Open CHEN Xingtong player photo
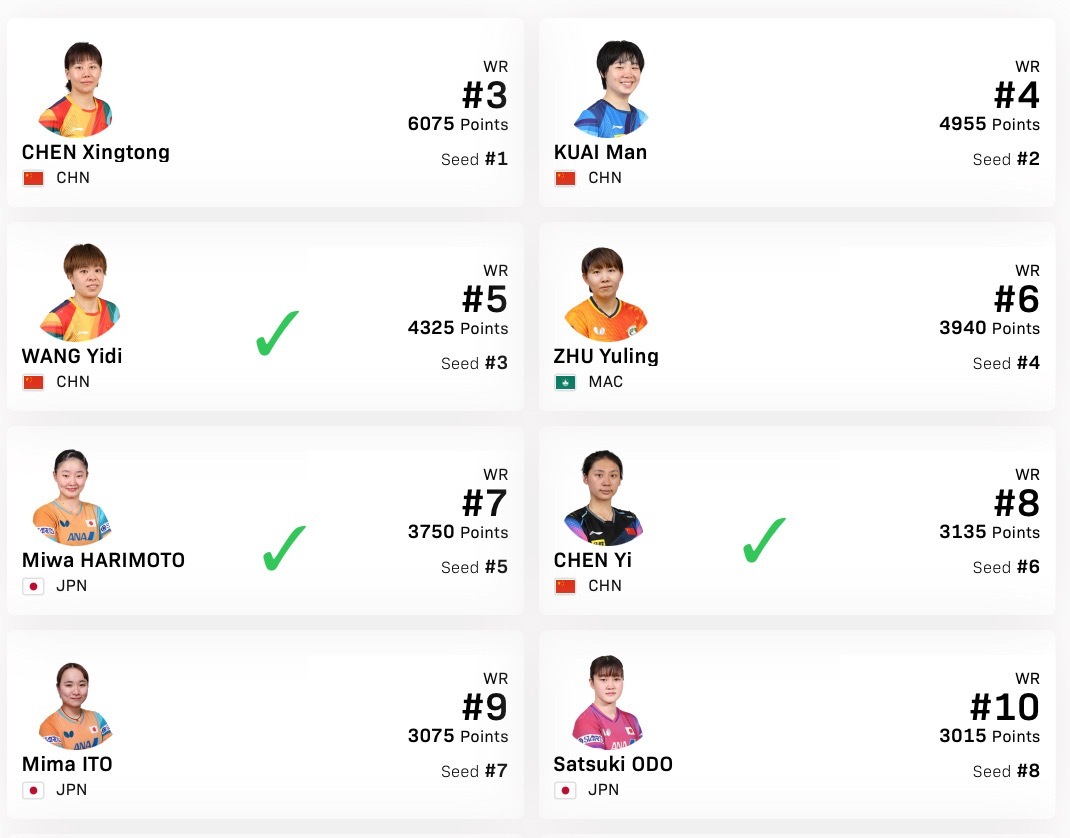The height and width of the screenshot is (838, 1070). (x=76, y=89)
